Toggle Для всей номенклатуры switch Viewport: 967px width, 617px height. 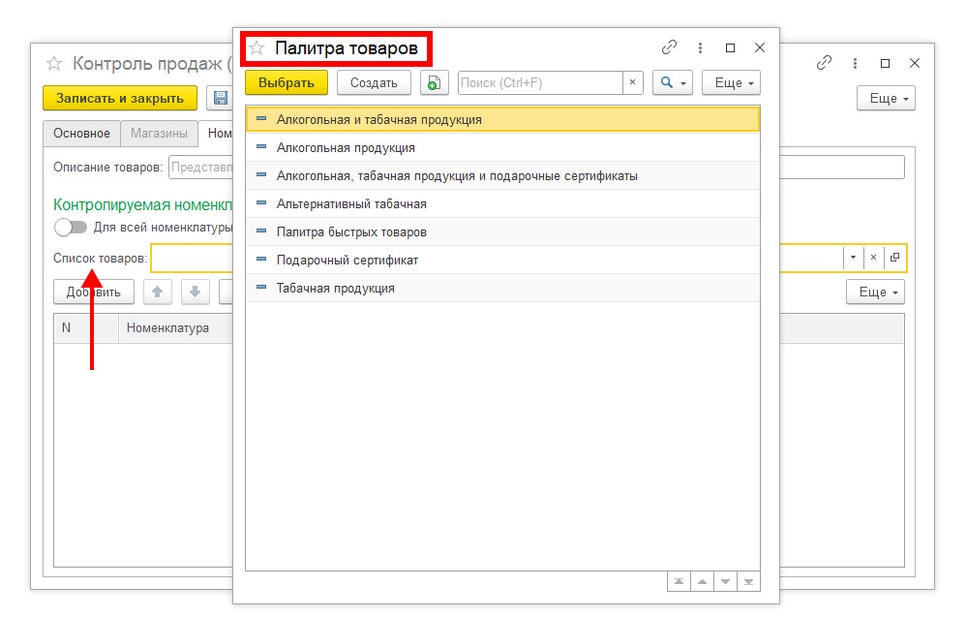click(x=70, y=227)
